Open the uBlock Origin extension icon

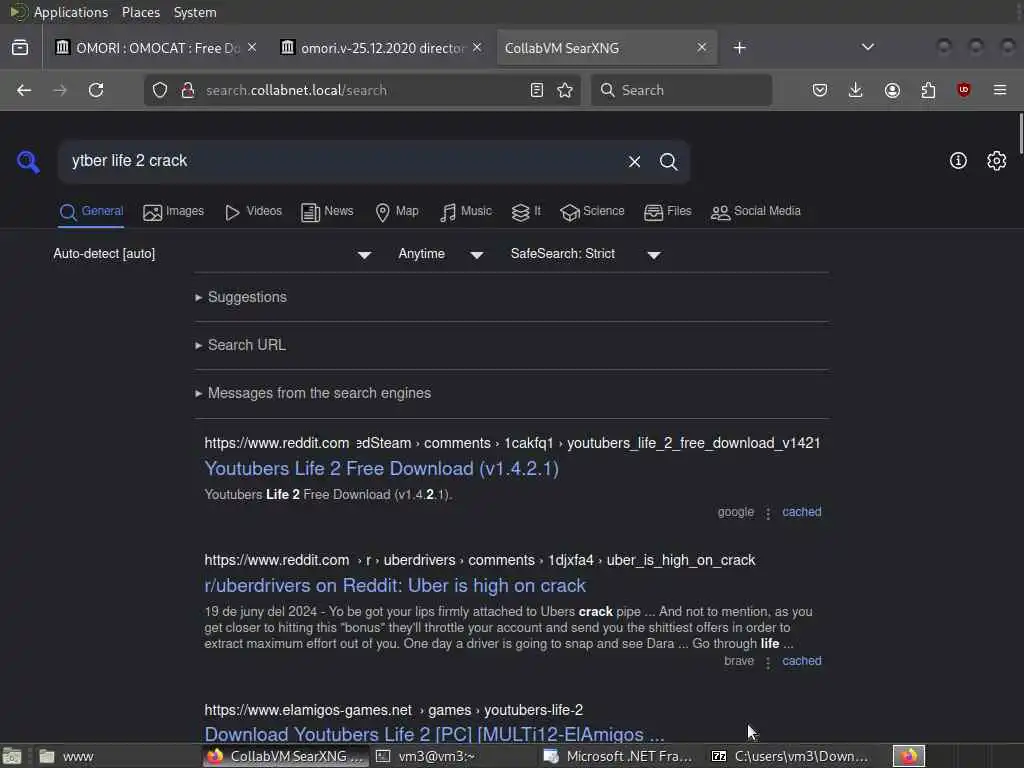click(963, 90)
